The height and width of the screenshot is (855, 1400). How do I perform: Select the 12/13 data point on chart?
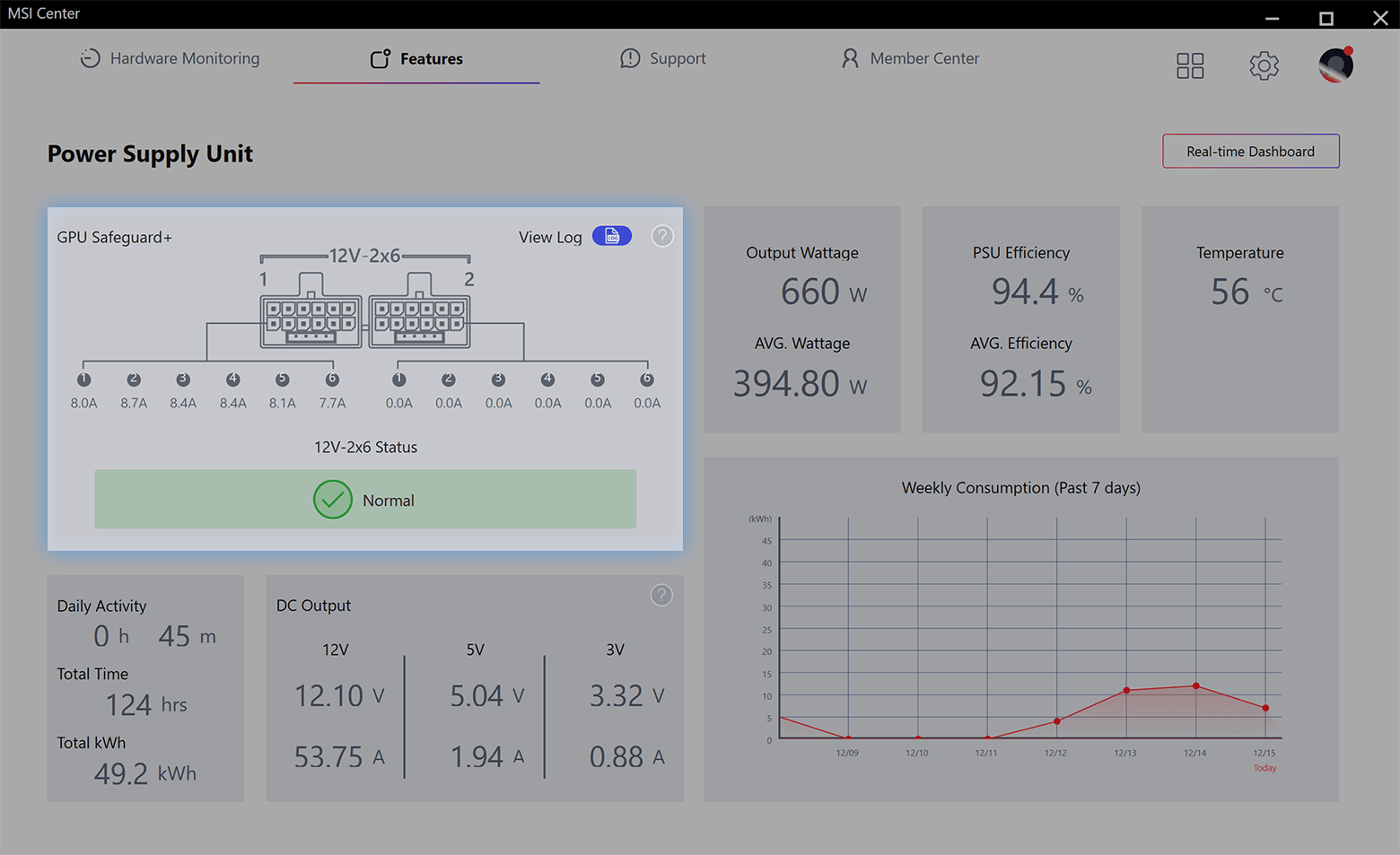point(1127,690)
